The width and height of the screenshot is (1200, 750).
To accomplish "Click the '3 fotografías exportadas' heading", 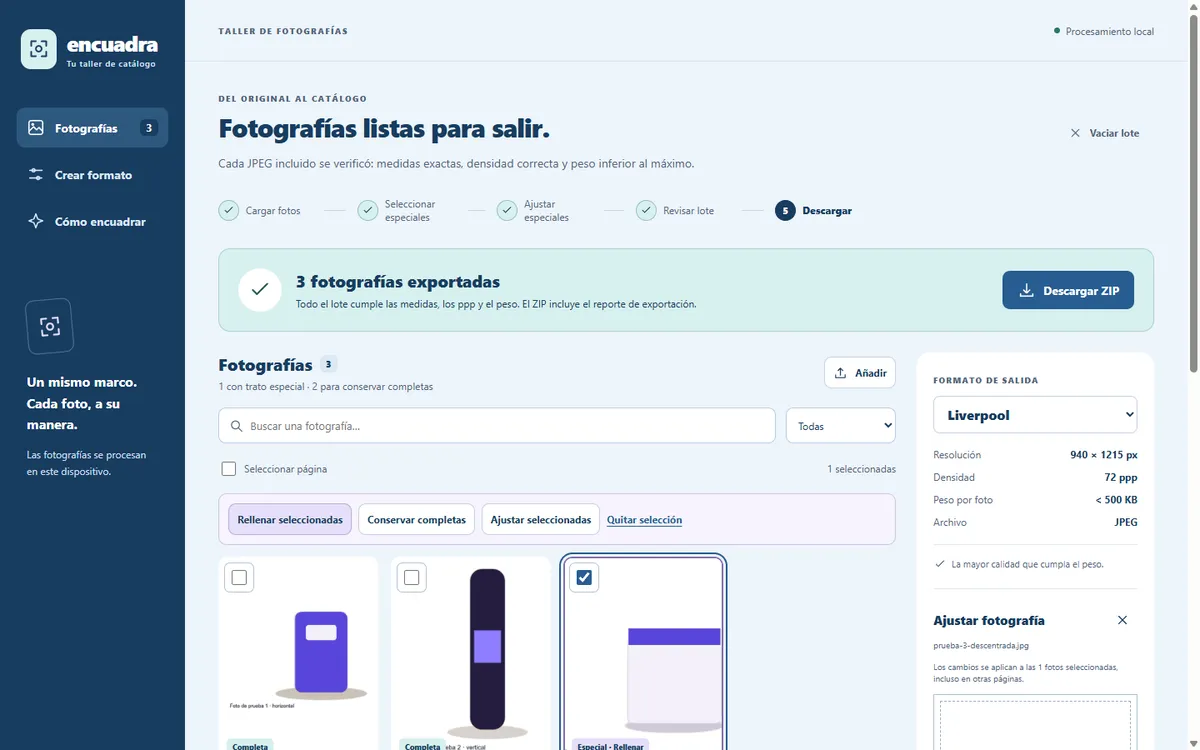I will 398,282.
